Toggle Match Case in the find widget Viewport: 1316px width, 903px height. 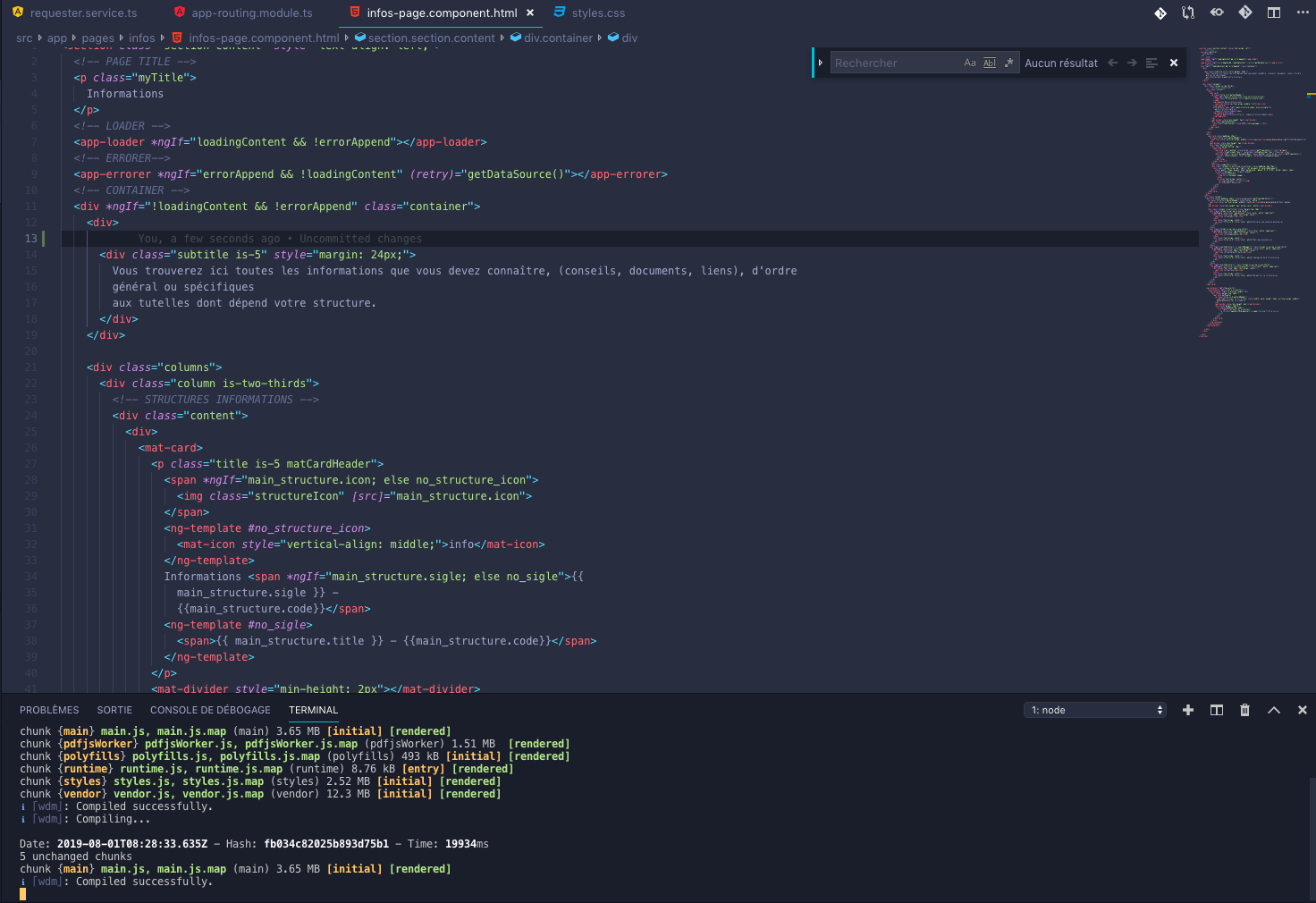pos(970,63)
